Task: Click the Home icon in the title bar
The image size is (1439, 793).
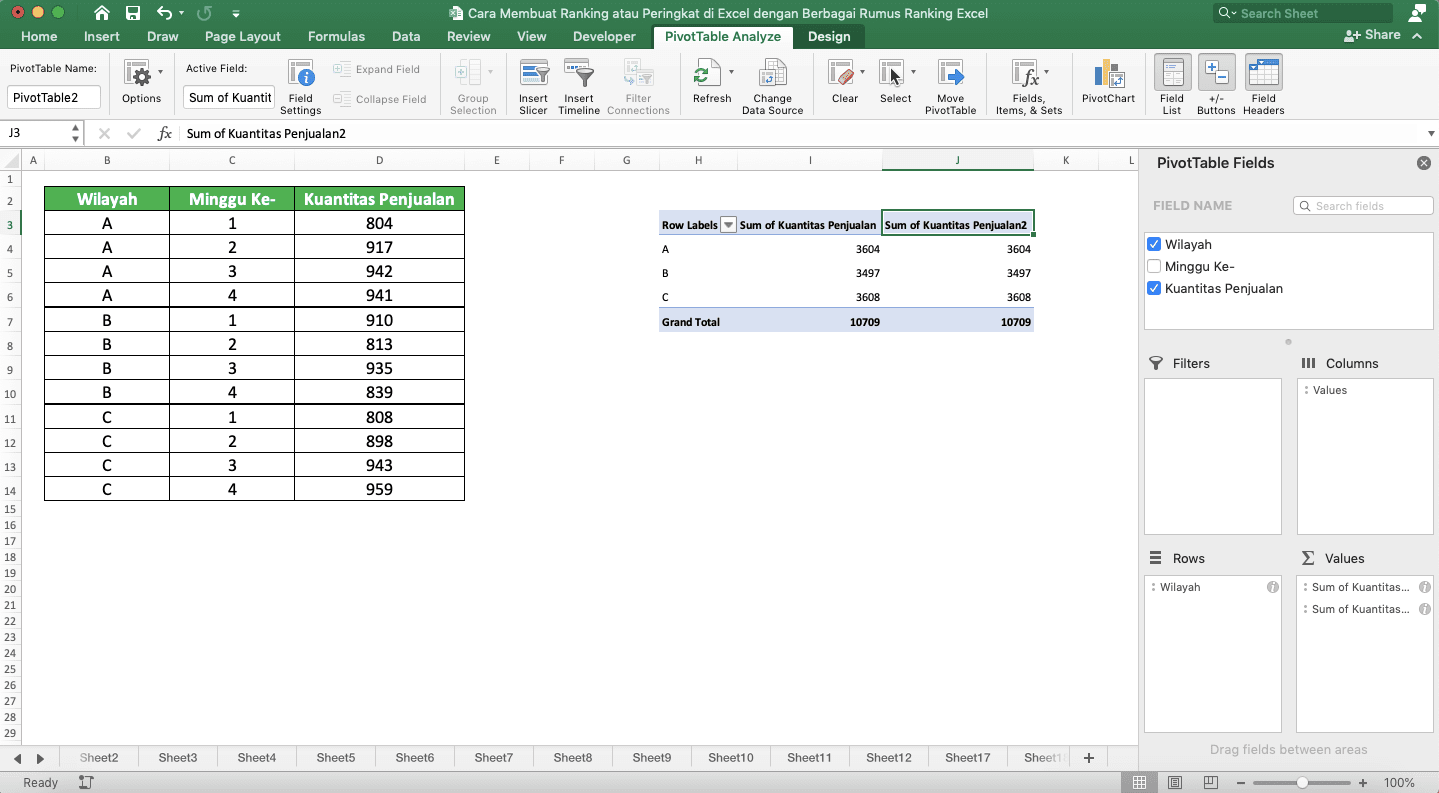Action: click(102, 13)
